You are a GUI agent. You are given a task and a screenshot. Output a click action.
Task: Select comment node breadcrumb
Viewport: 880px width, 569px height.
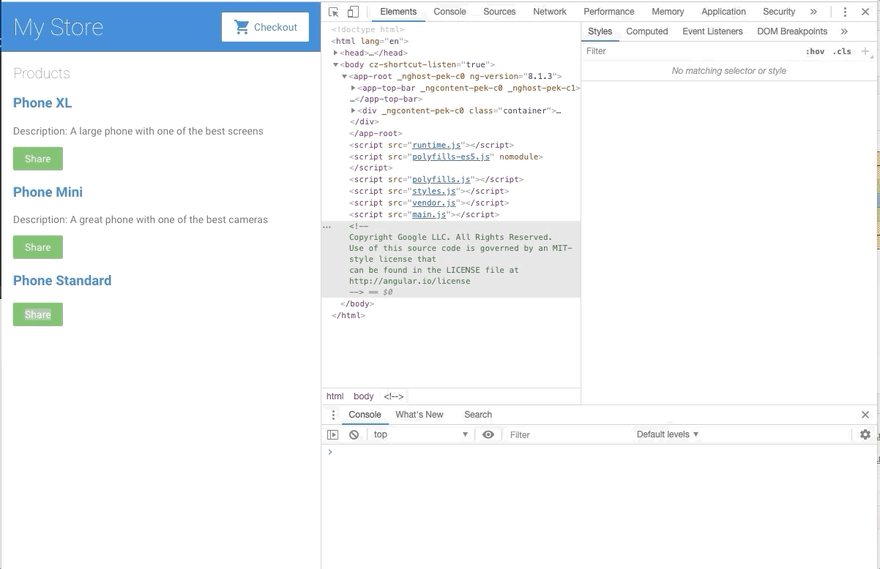[x=393, y=396]
